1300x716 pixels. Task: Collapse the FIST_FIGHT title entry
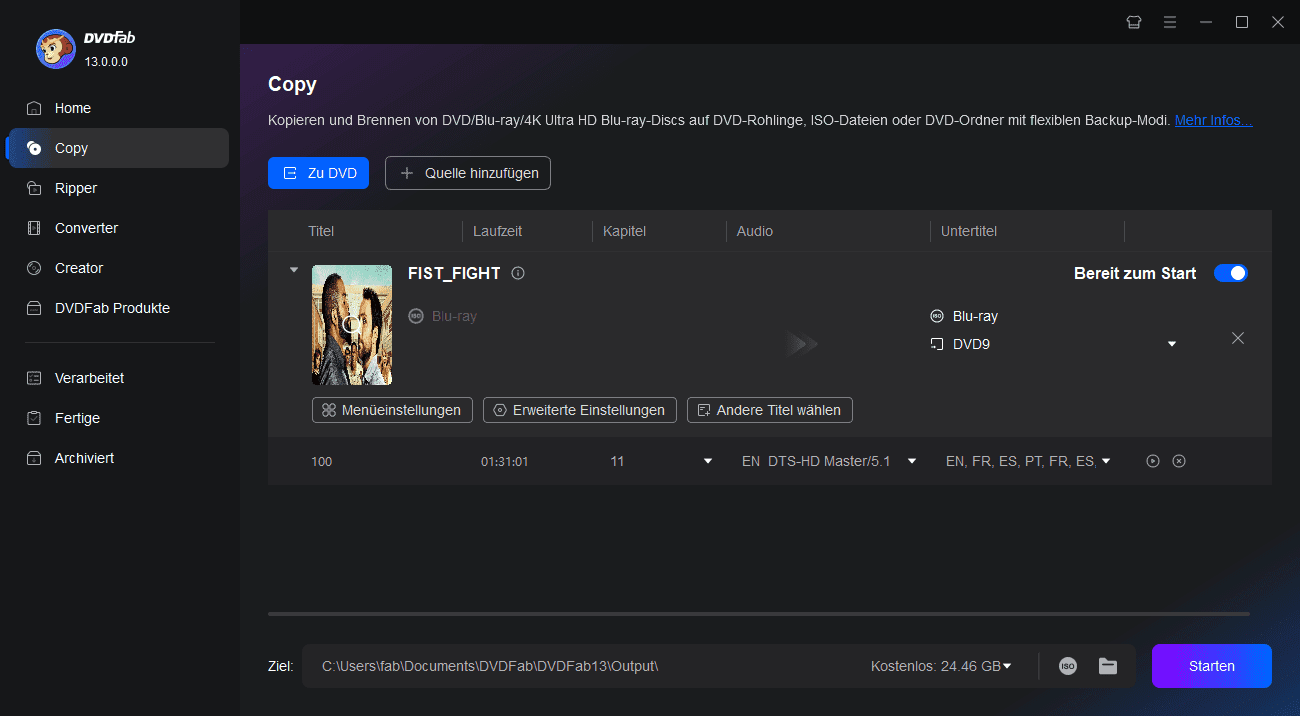[293, 270]
